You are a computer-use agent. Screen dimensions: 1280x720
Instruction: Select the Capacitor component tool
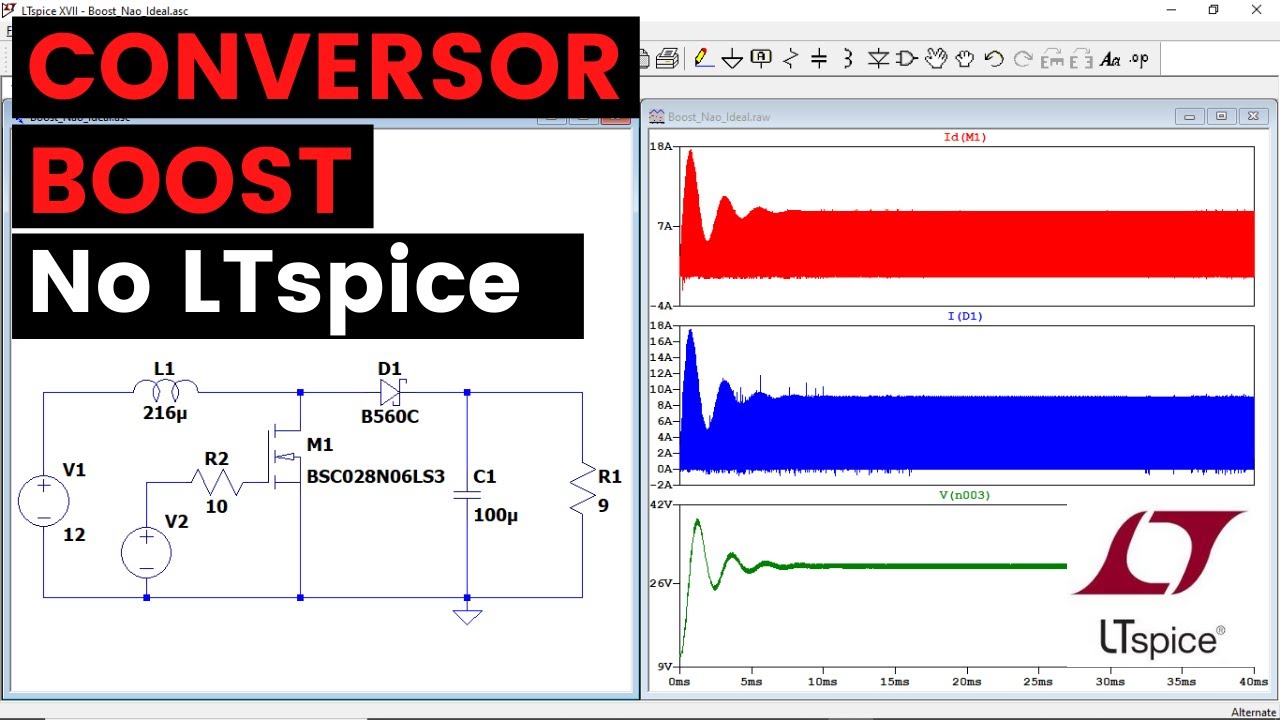[819, 59]
